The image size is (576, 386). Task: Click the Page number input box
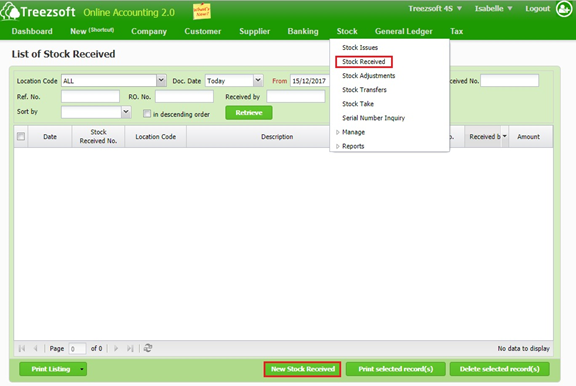pos(77,349)
